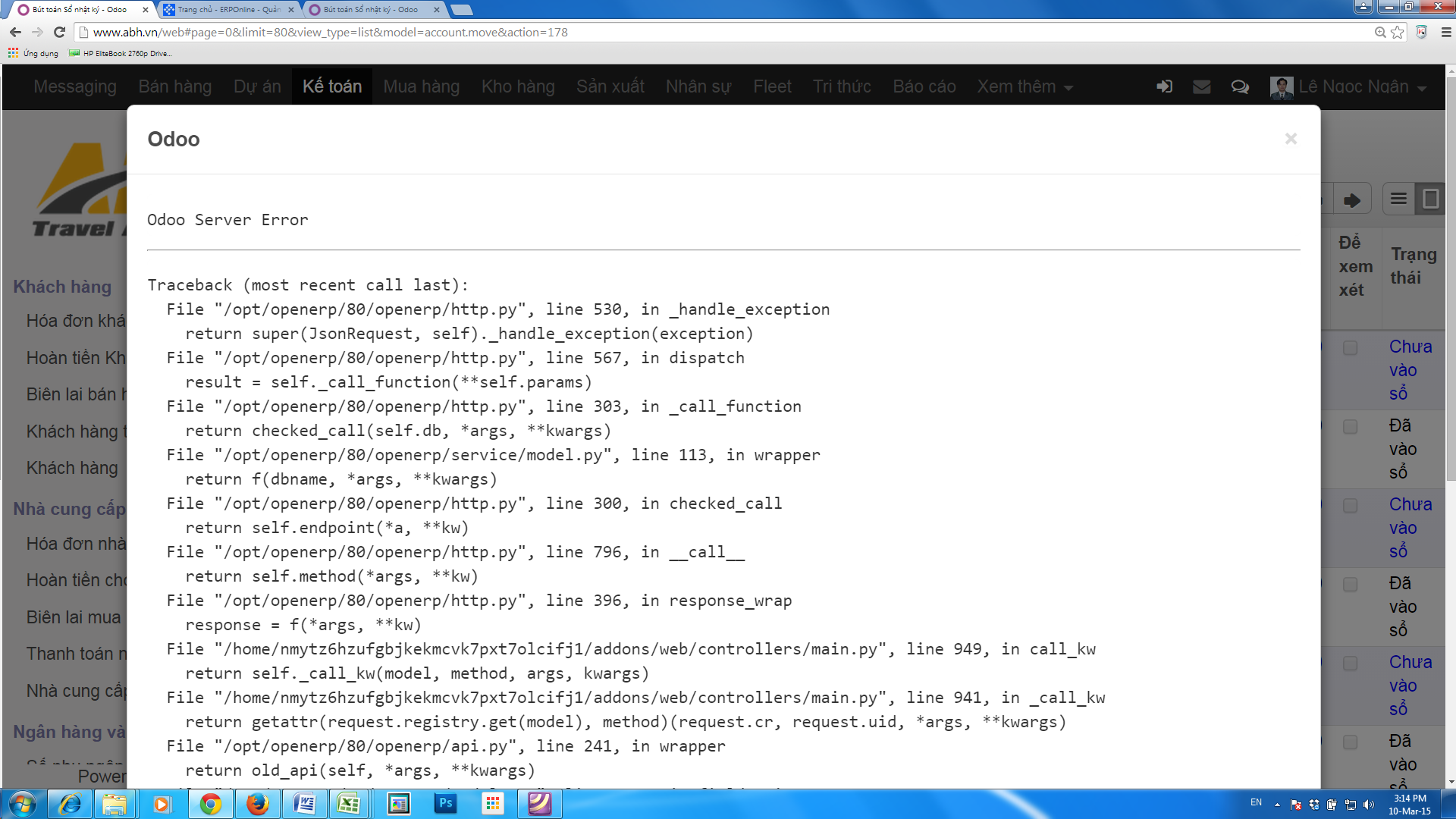
Task: Open the Bán hàng menu
Action: pyautogui.click(x=175, y=86)
